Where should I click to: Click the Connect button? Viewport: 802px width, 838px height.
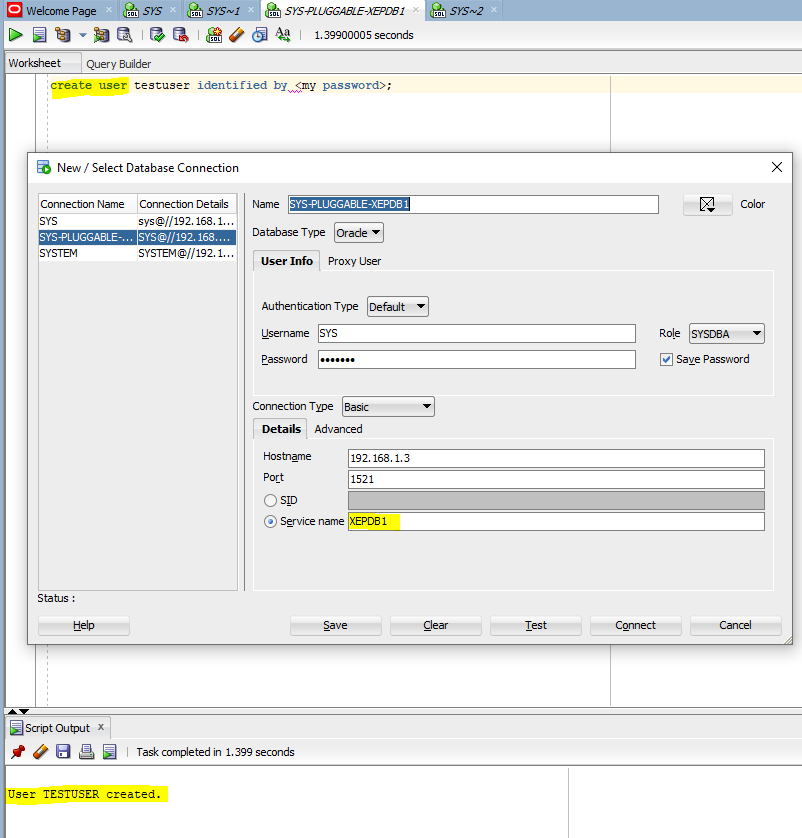pyautogui.click(x=635, y=625)
